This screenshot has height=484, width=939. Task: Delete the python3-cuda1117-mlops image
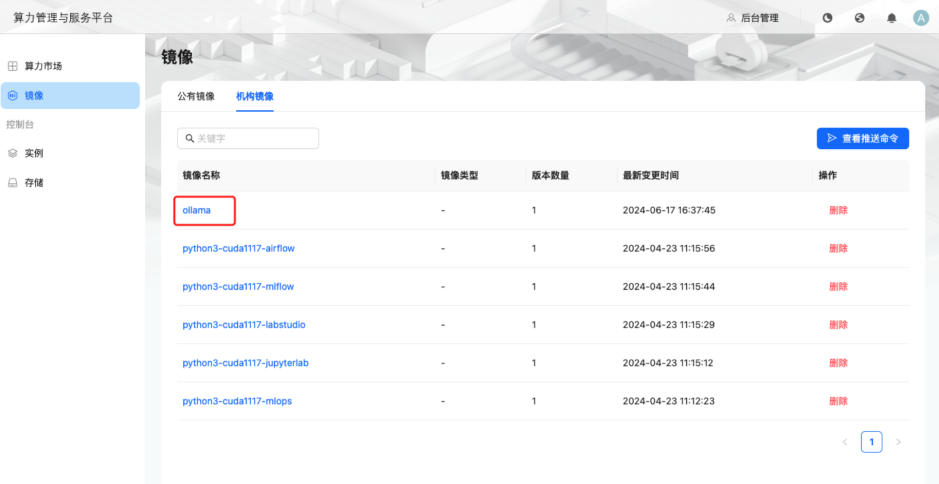coord(838,401)
